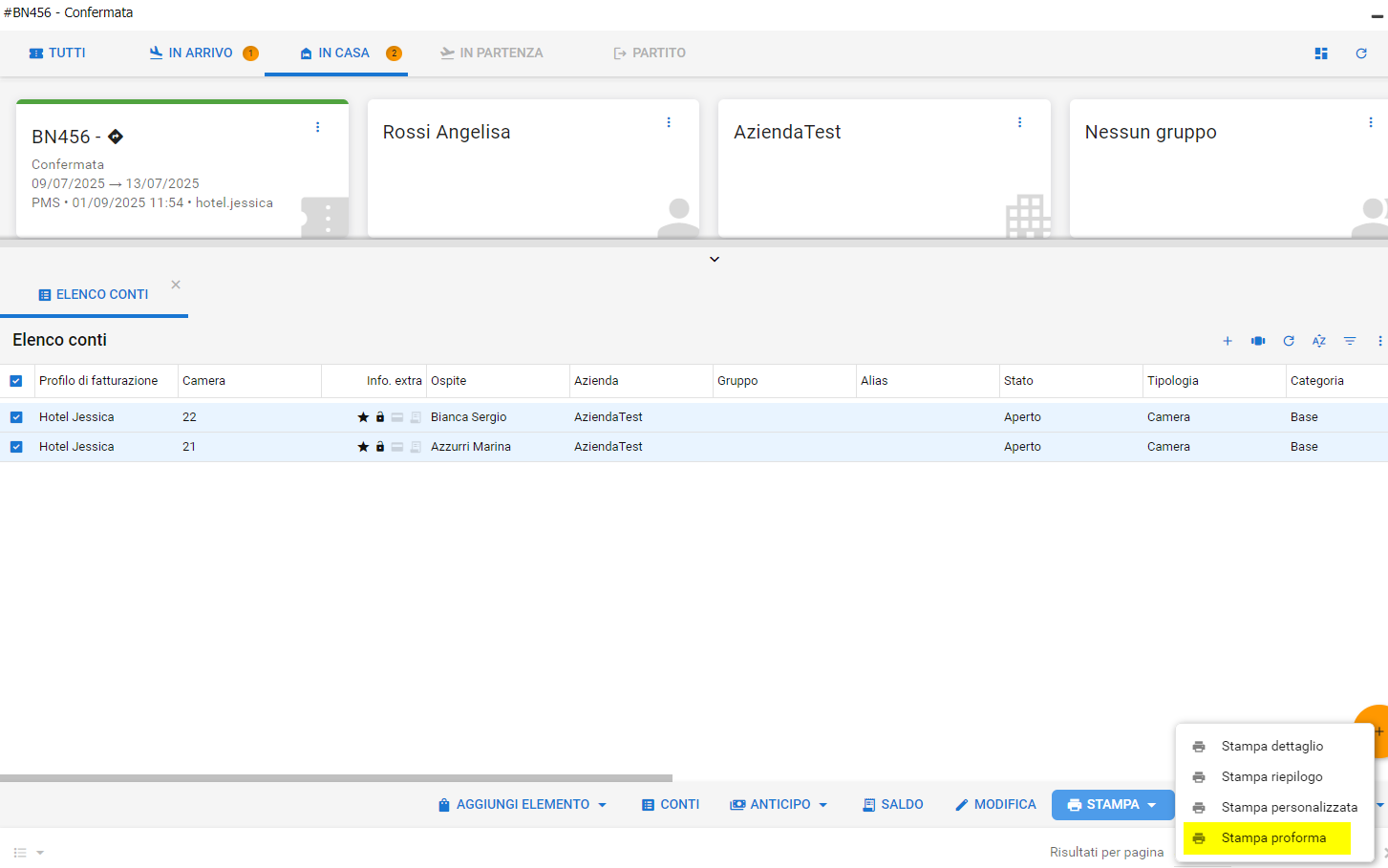Switch to the In Arrivo tab
This screenshot has width=1388, height=868.
(201, 53)
